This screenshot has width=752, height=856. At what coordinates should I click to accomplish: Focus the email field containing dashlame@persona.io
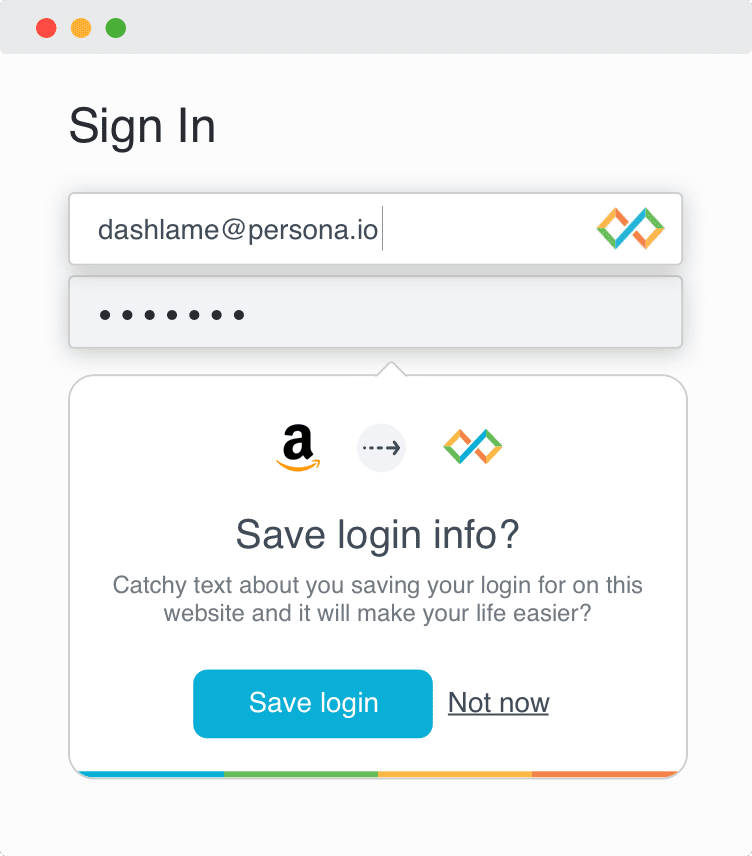coord(300,230)
